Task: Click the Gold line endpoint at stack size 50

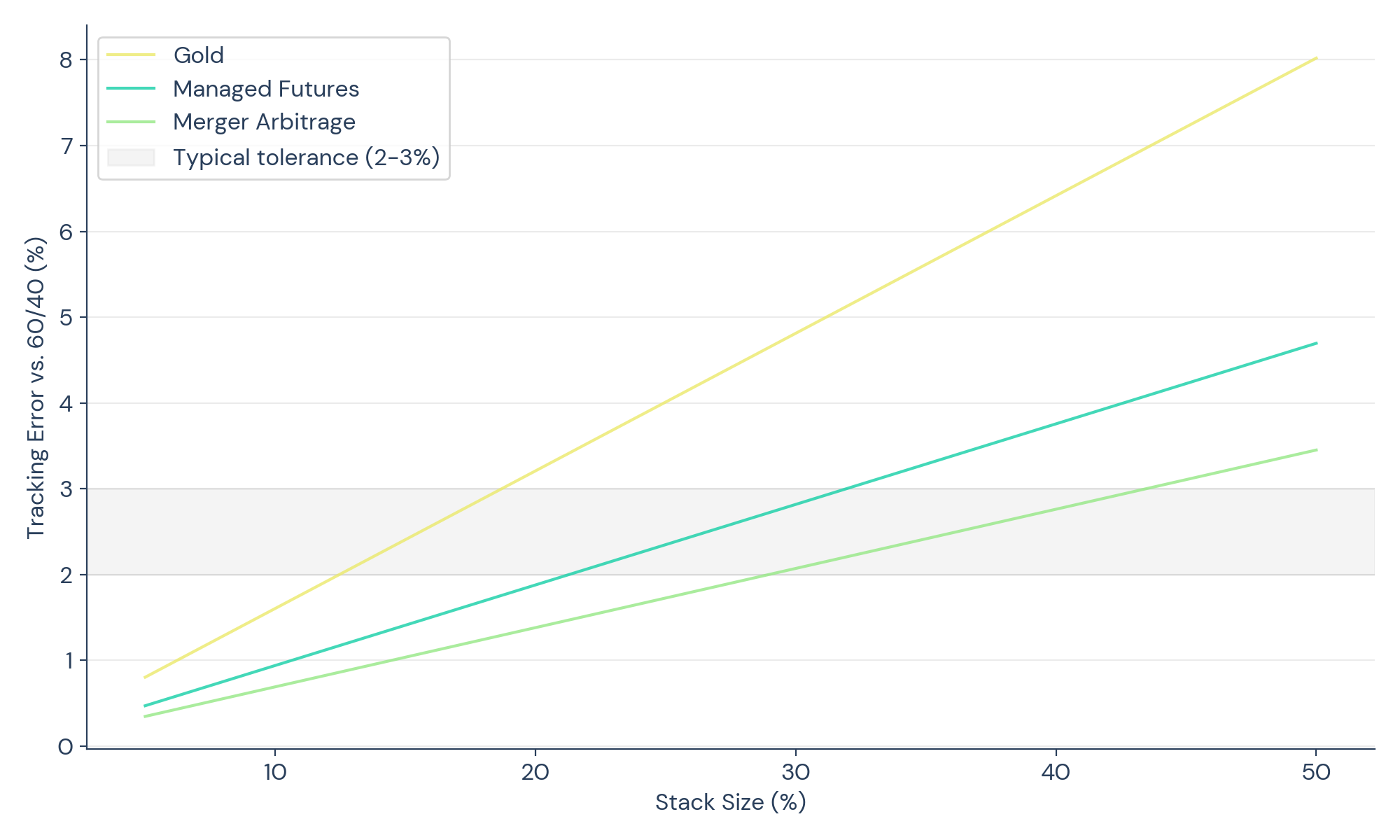Action: pos(1316,58)
